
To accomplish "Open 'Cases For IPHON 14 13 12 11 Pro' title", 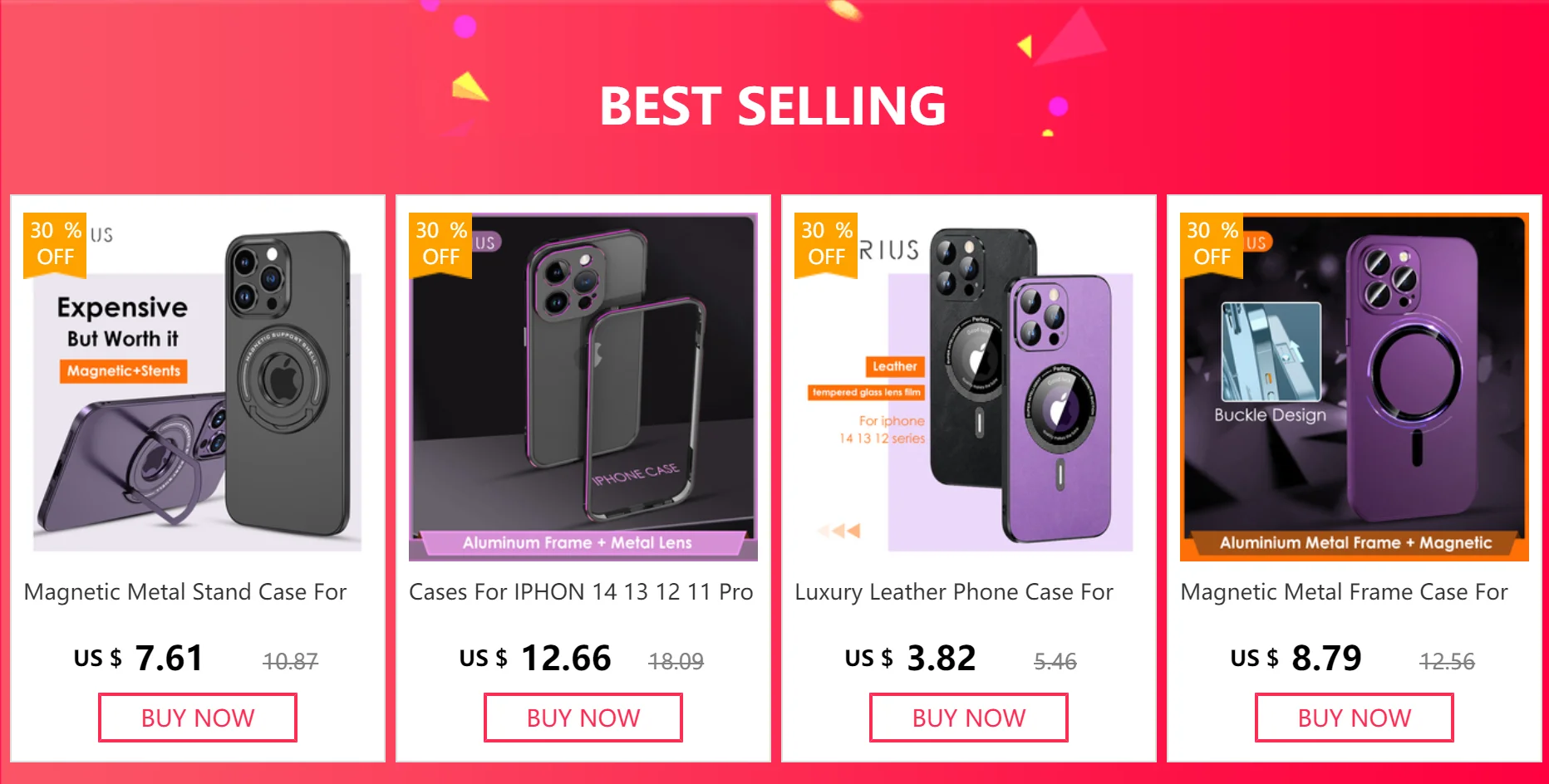I will tap(581, 592).
